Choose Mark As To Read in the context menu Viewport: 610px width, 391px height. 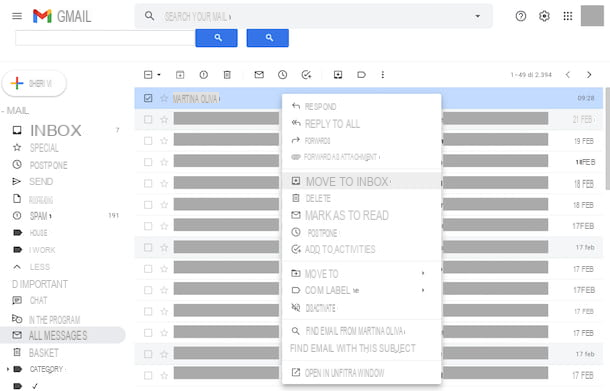[x=362, y=215]
